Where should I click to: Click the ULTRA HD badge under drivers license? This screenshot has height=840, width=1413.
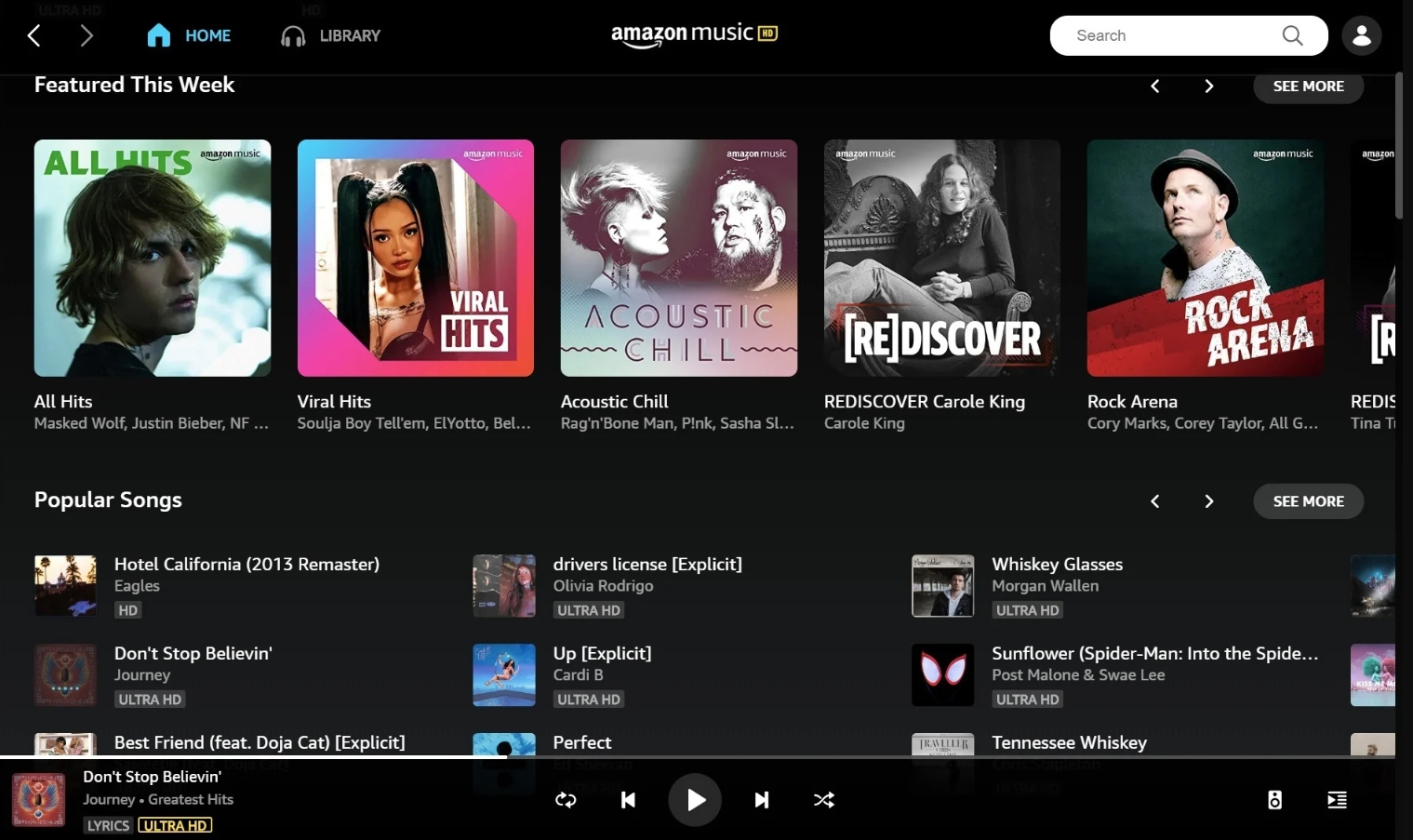(589, 610)
